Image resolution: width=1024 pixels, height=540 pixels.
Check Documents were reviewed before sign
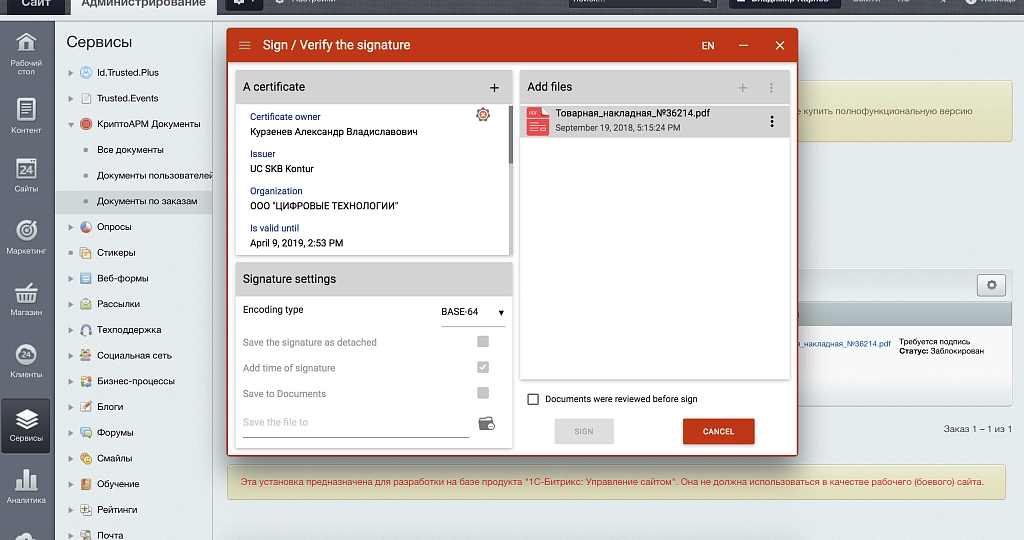coord(533,399)
